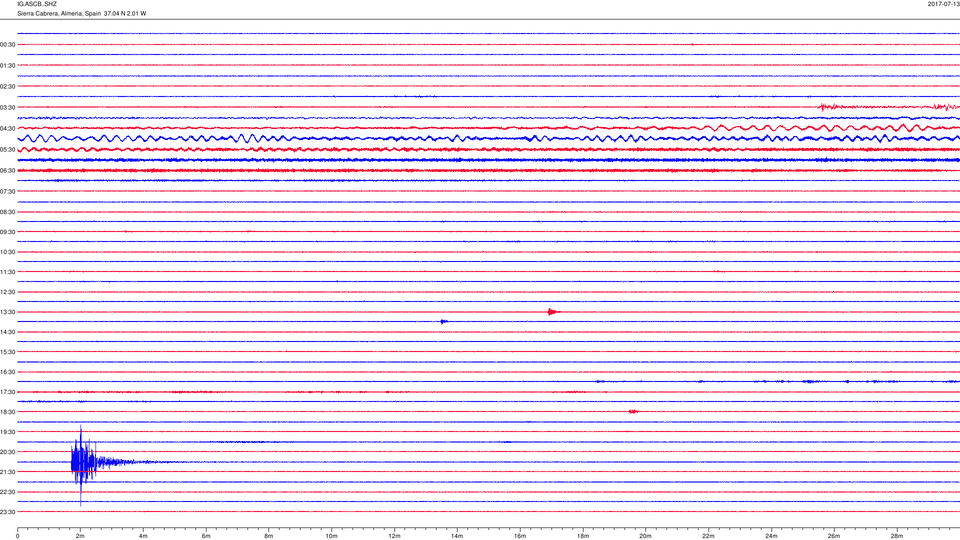Screen dimensions: 960x540
Task: Select the 21:30 time label
Action: 8,472
